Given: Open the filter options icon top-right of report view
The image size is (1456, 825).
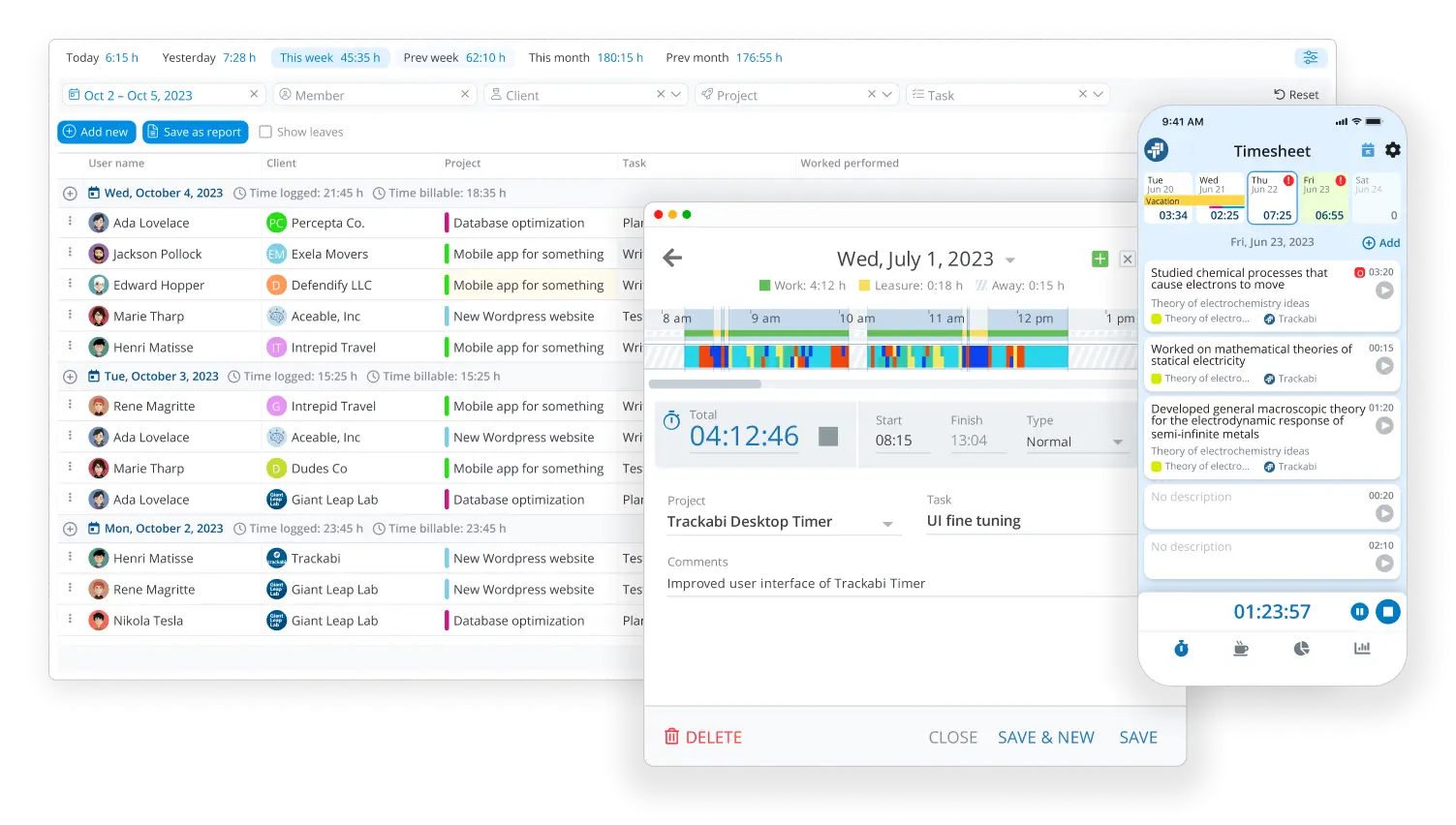Looking at the screenshot, I should (1312, 57).
